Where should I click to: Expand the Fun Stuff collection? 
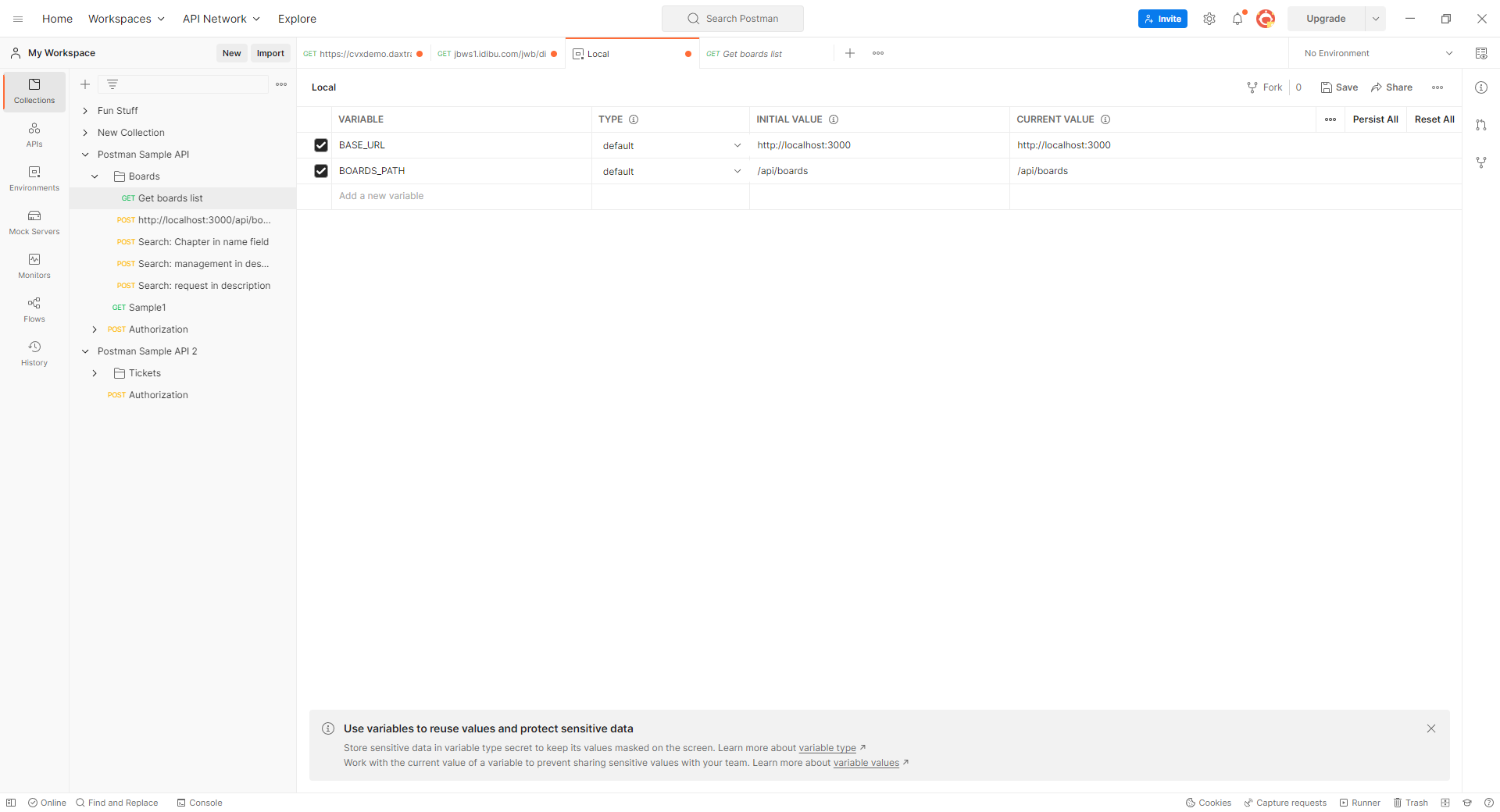coord(85,111)
